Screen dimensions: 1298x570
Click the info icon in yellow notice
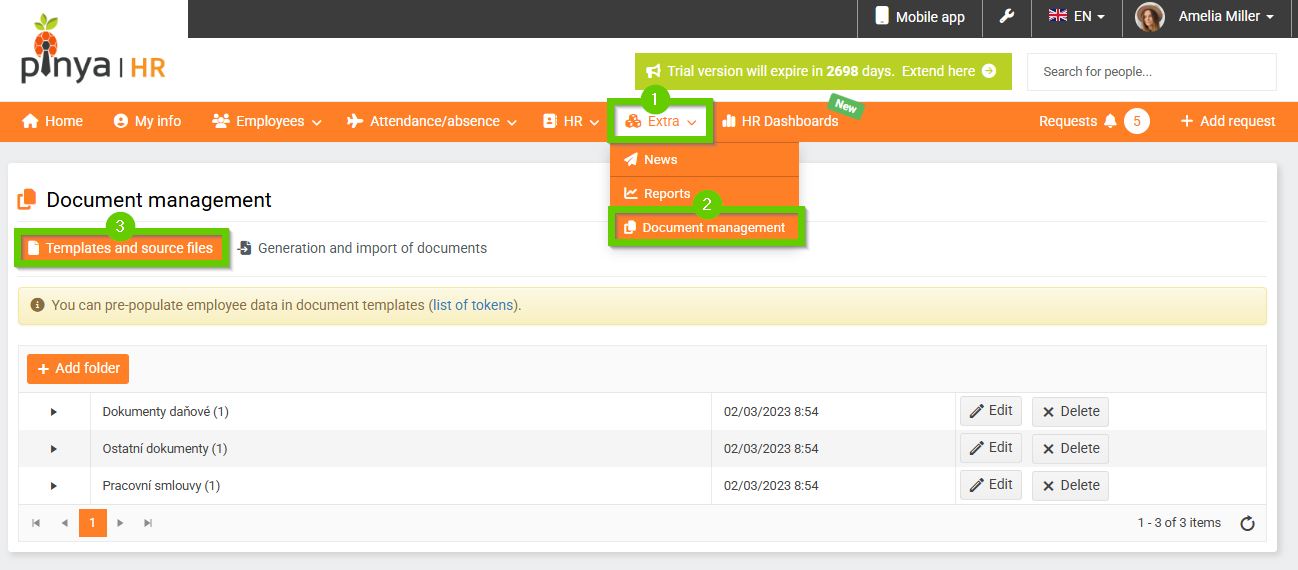point(37,305)
